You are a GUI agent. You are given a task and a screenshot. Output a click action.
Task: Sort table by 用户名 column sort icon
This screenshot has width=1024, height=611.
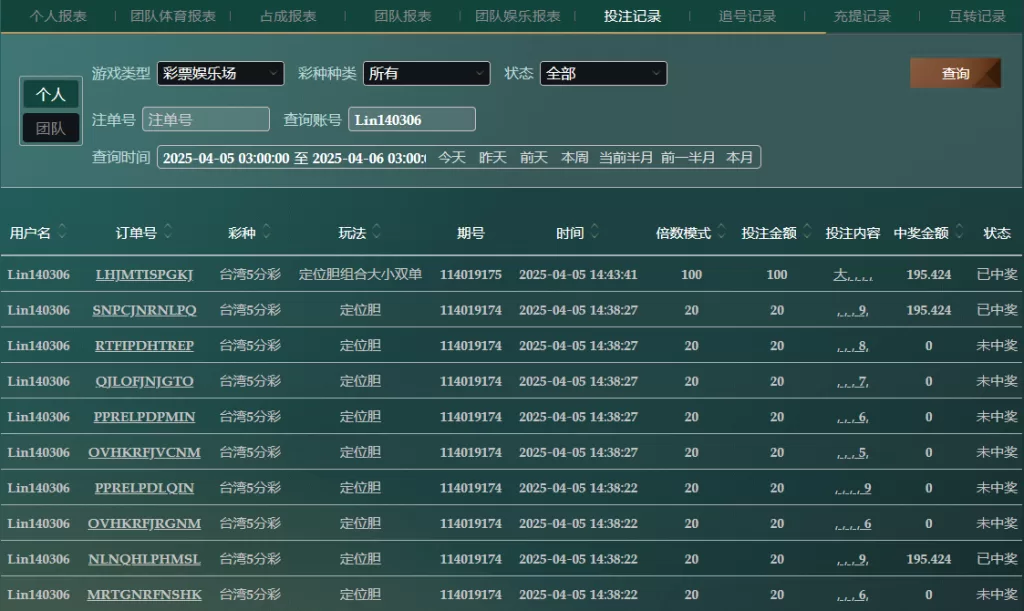[63, 232]
